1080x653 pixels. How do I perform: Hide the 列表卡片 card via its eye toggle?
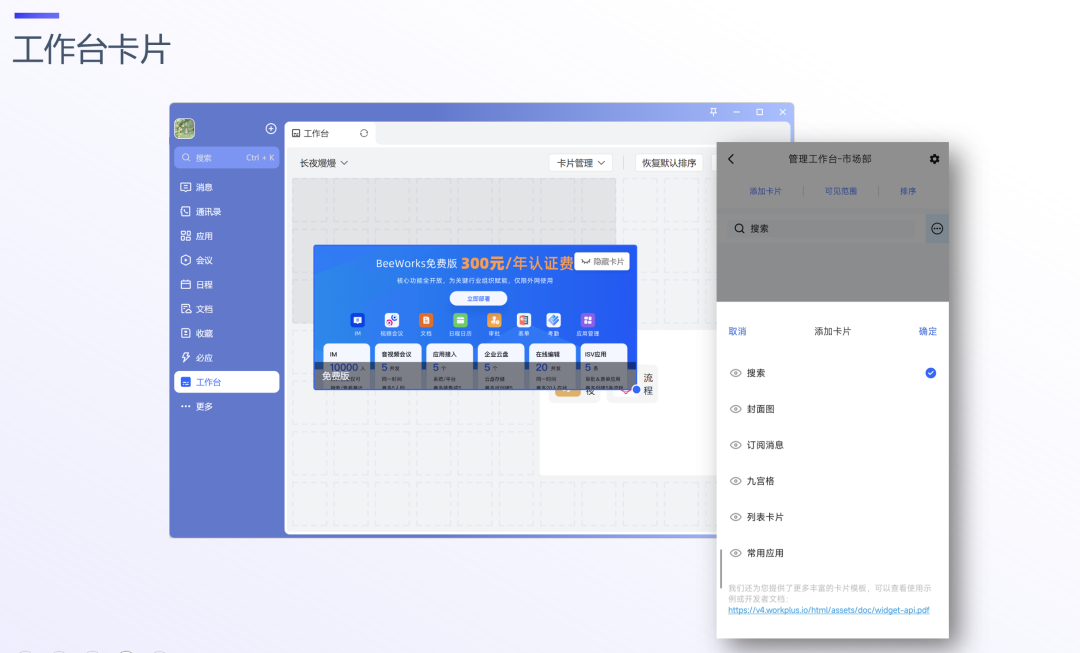(x=735, y=516)
